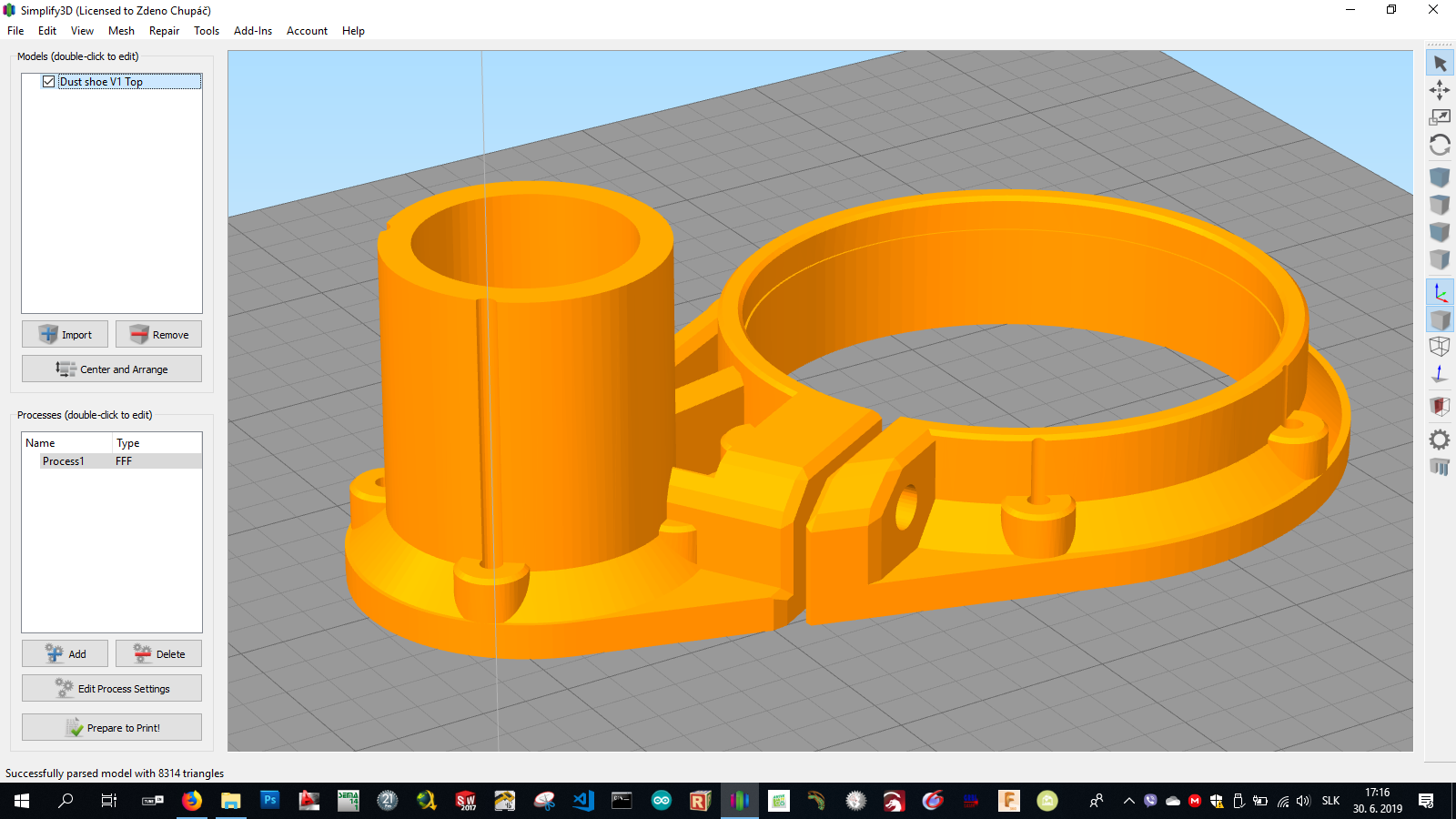This screenshot has height=819, width=1456.
Task: Pick the rotate model tool
Action: pyautogui.click(x=1440, y=145)
